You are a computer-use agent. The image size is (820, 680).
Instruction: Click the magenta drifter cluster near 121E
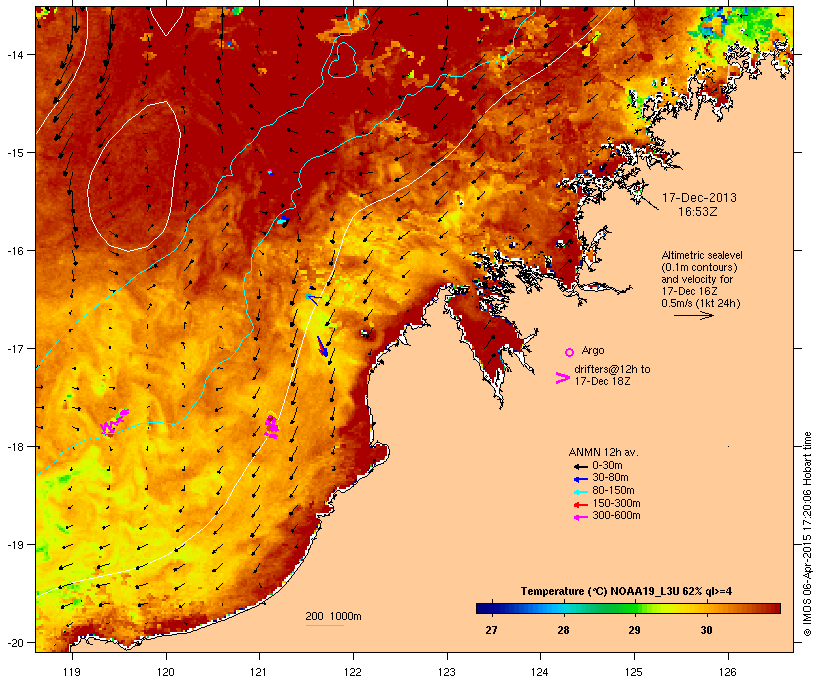coord(271,426)
